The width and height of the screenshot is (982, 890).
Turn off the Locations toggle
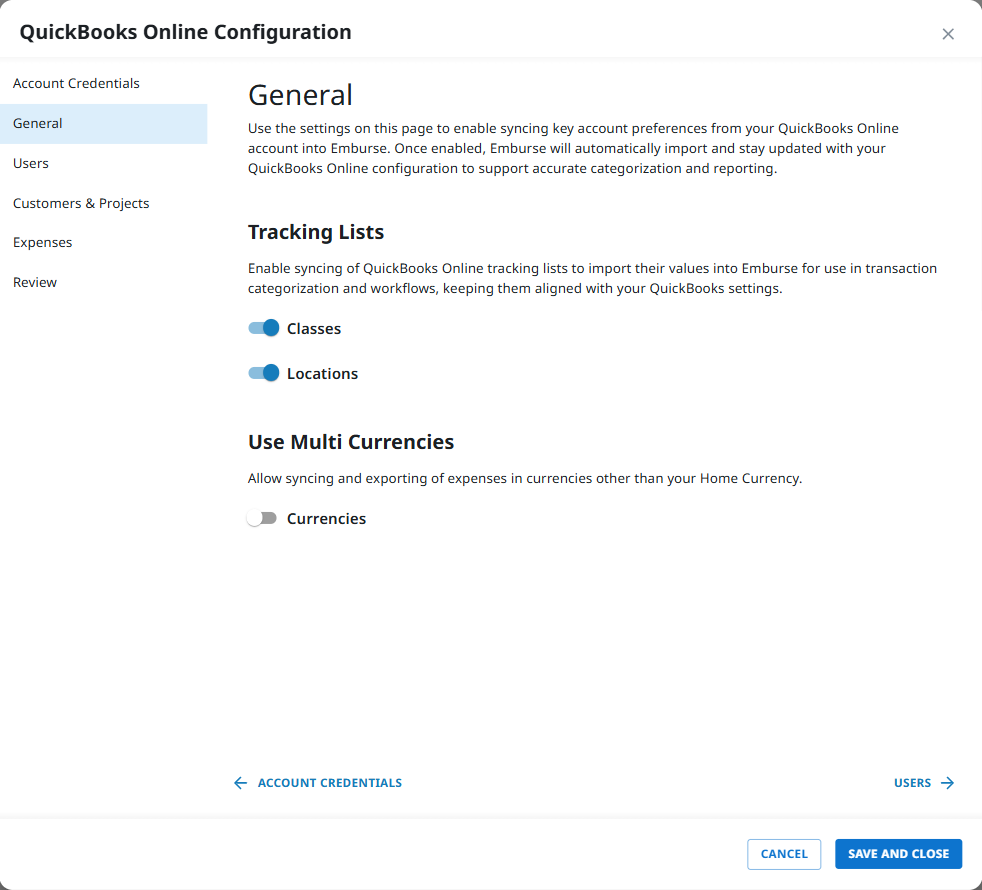264,373
